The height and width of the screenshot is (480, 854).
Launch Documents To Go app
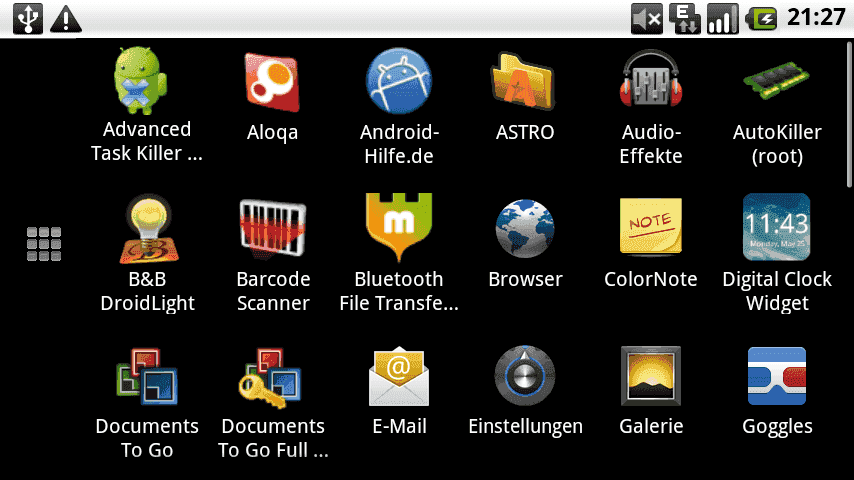coord(147,376)
